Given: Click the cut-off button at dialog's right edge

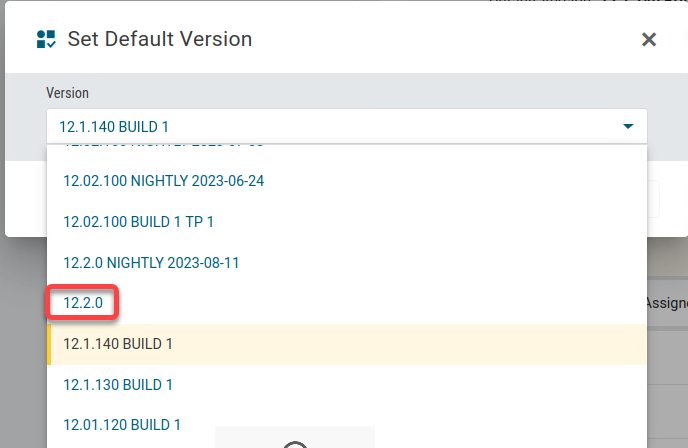Looking at the screenshot, I should point(653,200).
